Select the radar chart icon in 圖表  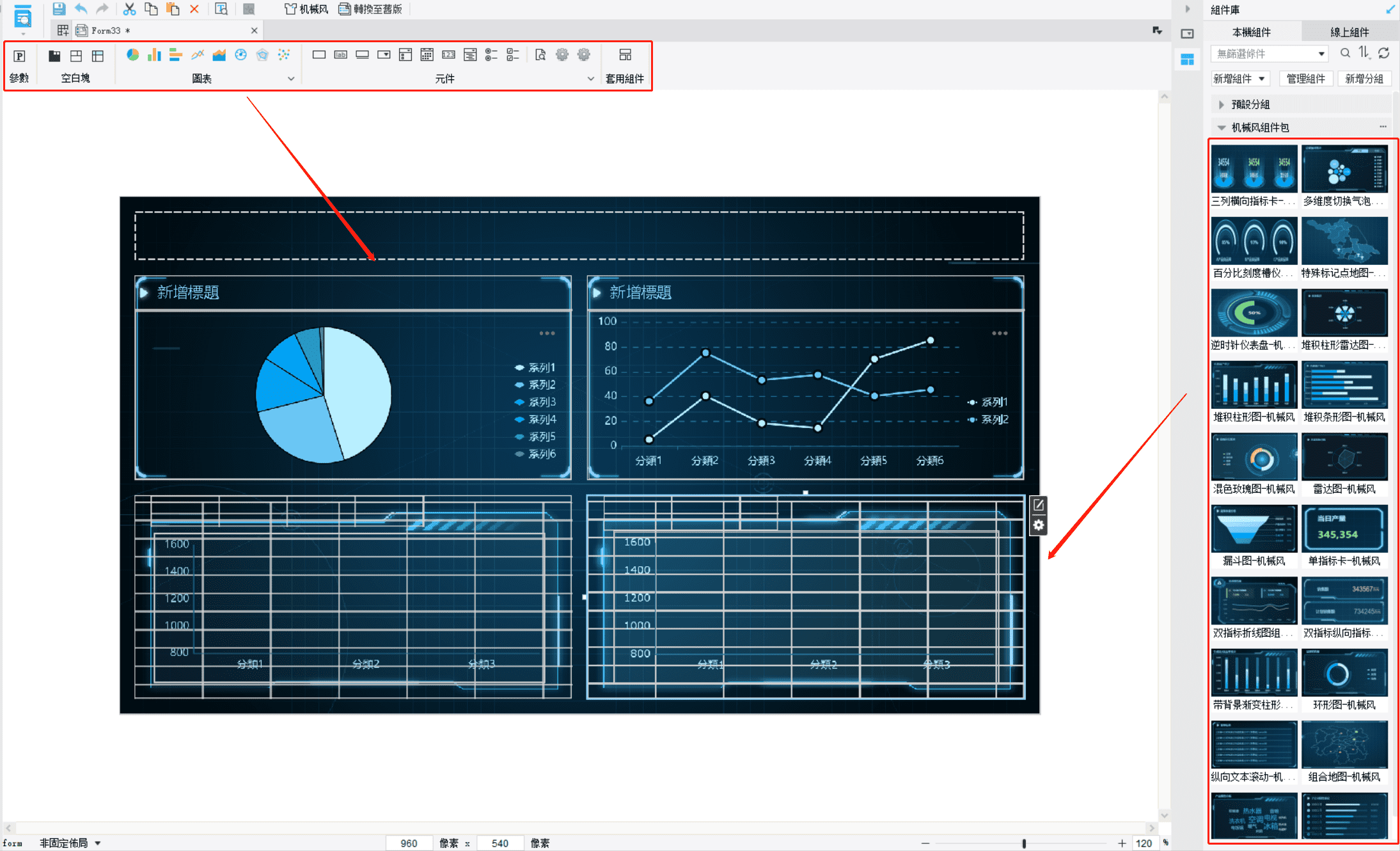pyautogui.click(x=262, y=55)
